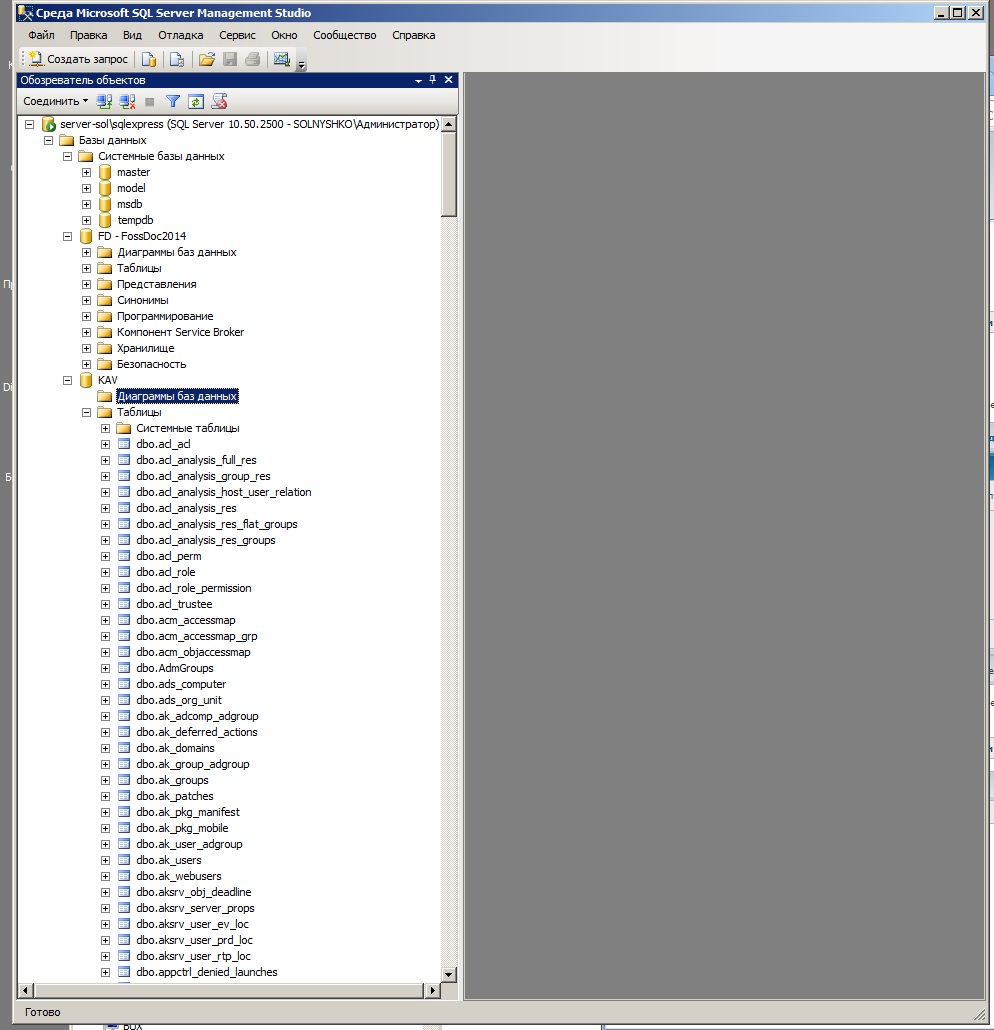Expand Представления folder under FossDoc2014
This screenshot has width=994, height=1030.
[86, 284]
